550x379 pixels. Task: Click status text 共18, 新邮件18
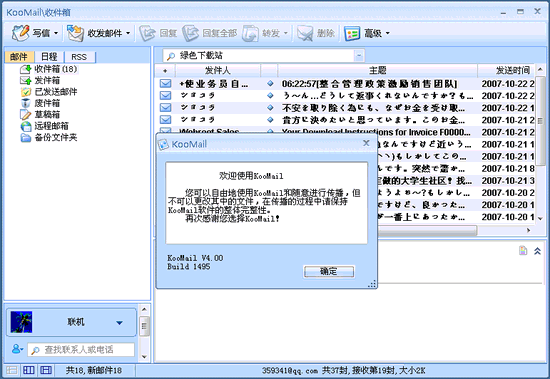[94, 370]
